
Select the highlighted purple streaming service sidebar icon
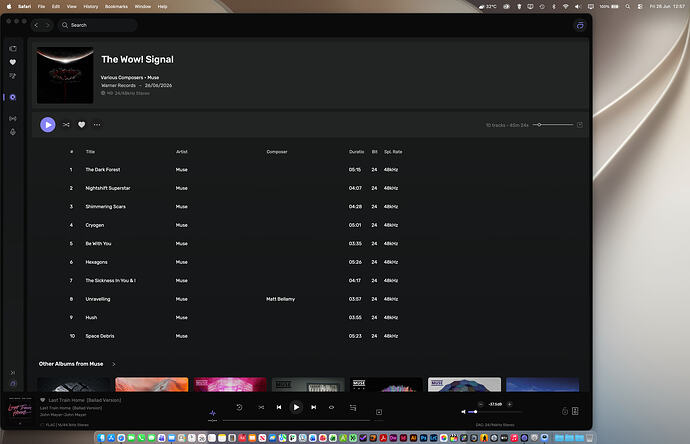point(13,97)
